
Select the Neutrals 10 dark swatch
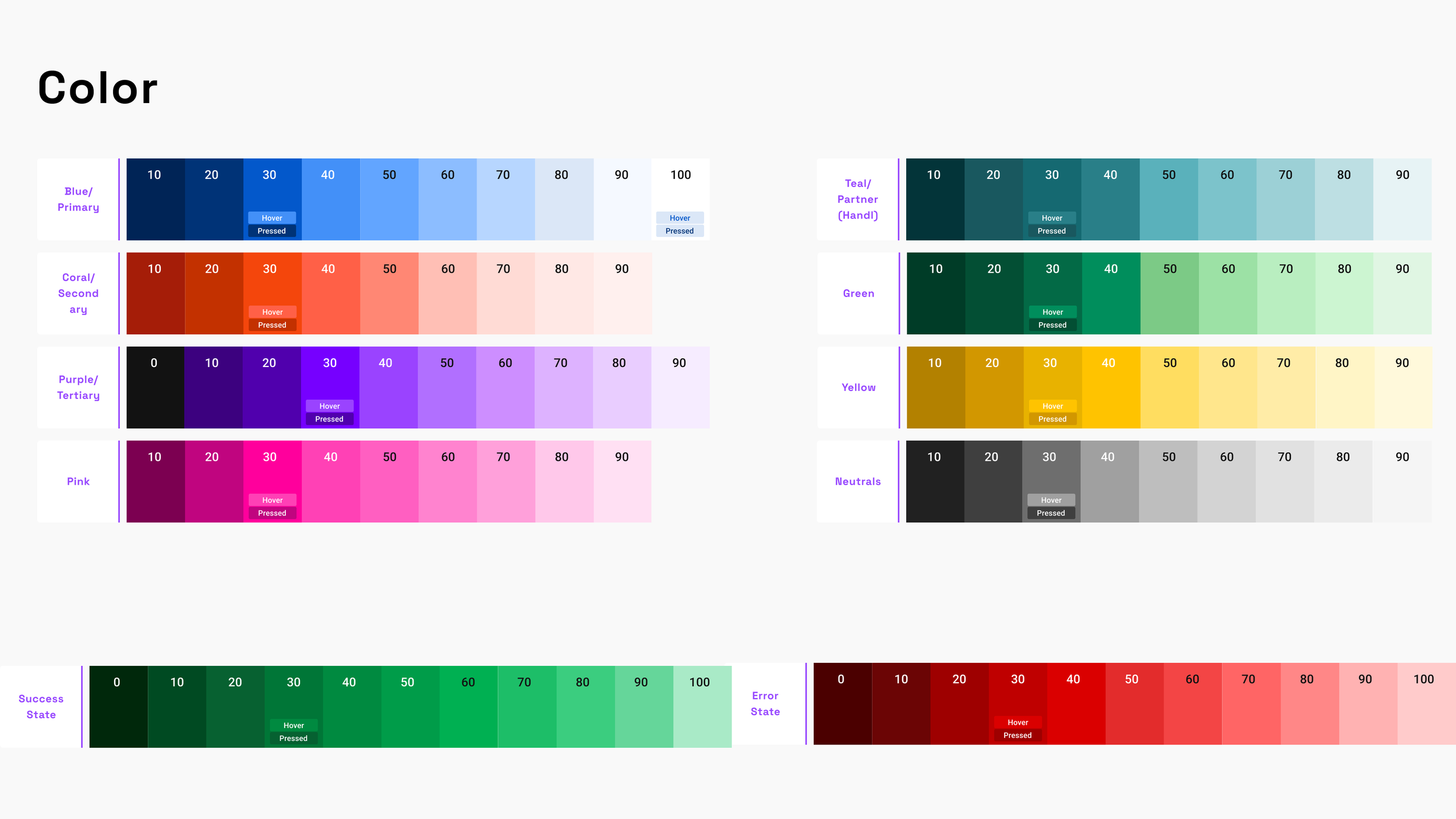(x=934, y=481)
